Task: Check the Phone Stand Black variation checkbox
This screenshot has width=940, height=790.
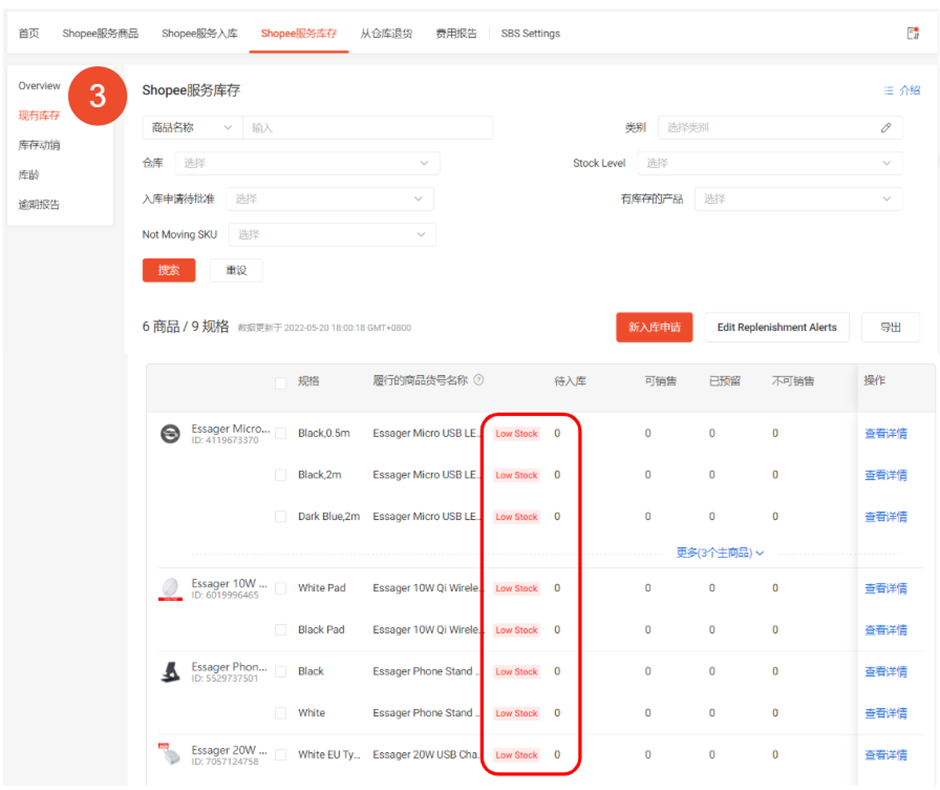Action: [281, 671]
